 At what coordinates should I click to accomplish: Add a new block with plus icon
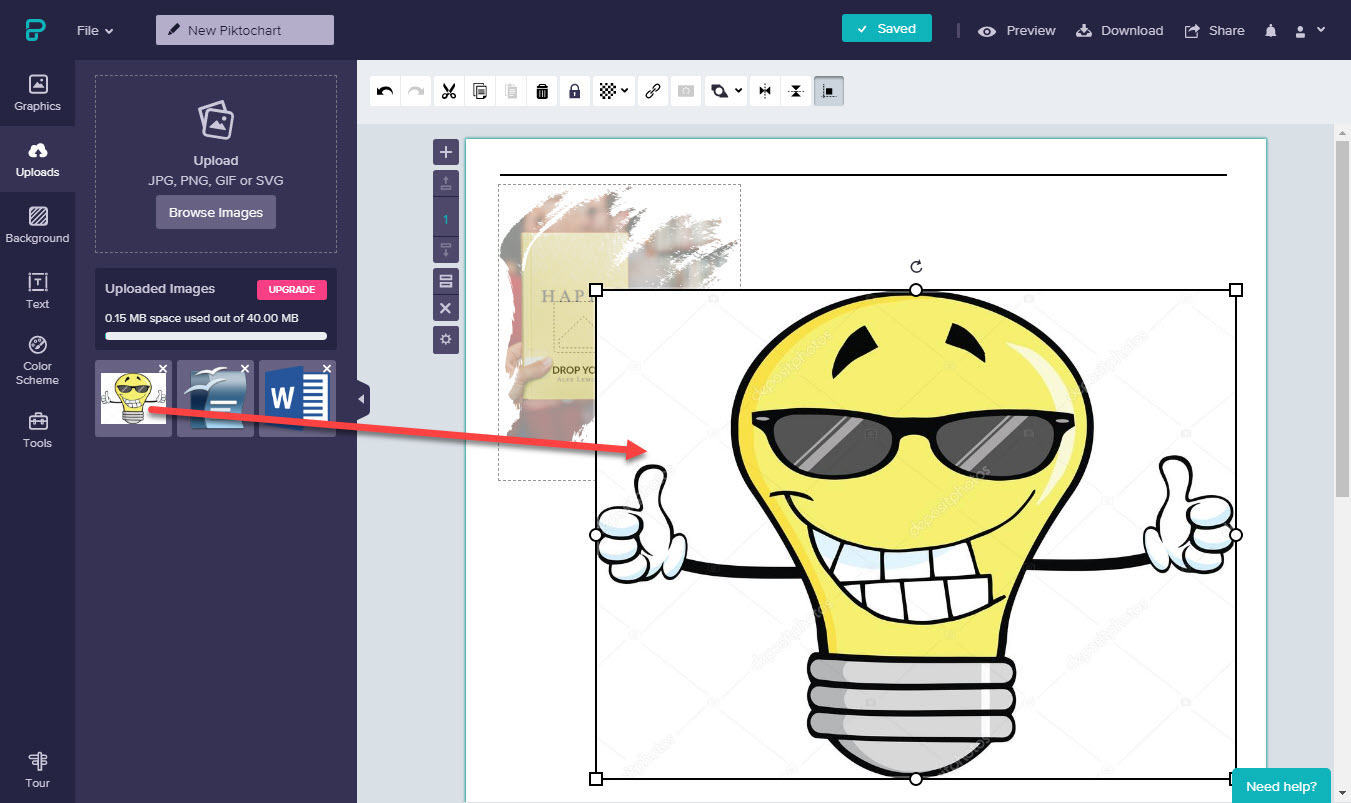tap(446, 152)
